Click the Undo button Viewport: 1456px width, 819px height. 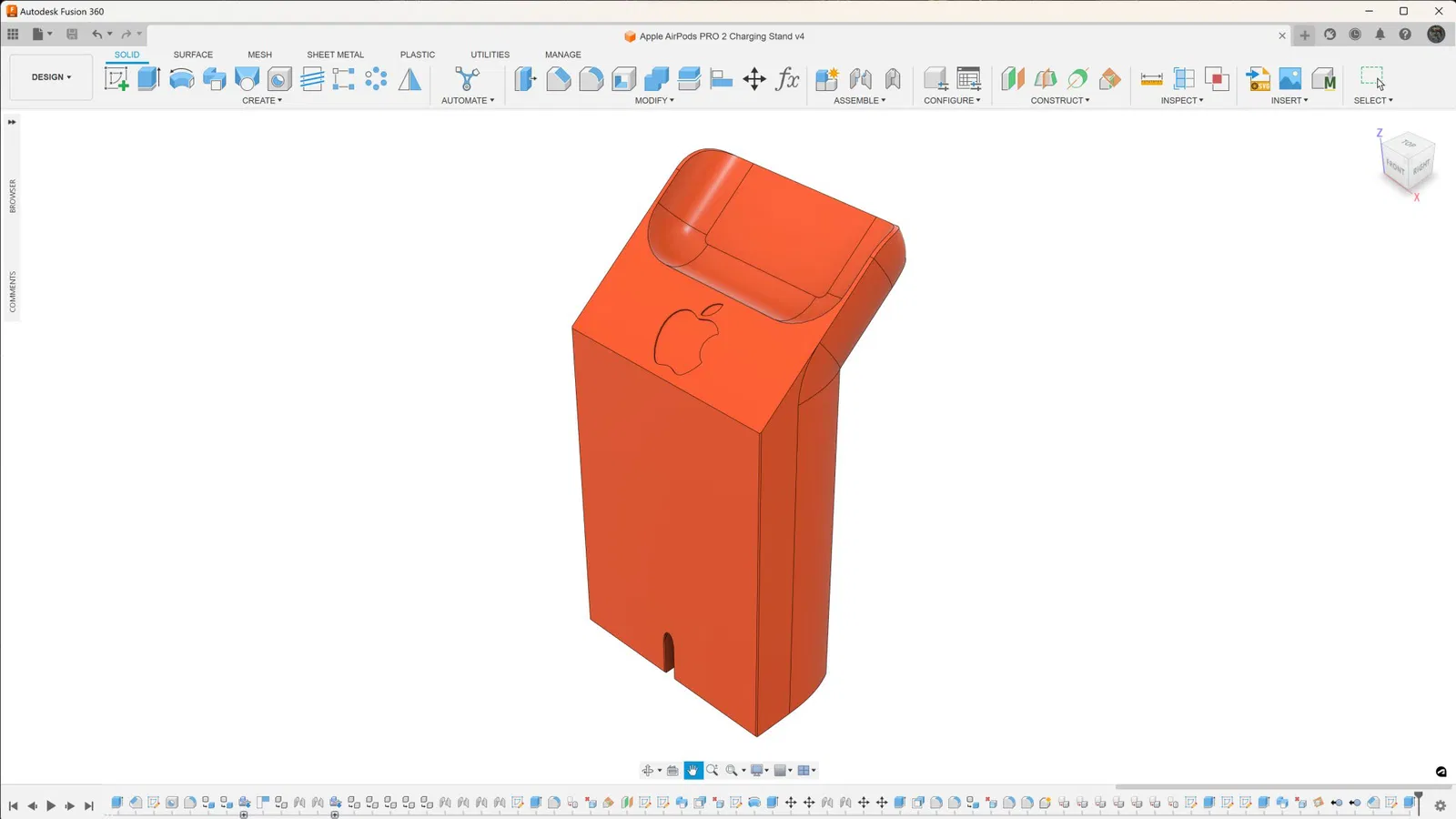(x=97, y=35)
